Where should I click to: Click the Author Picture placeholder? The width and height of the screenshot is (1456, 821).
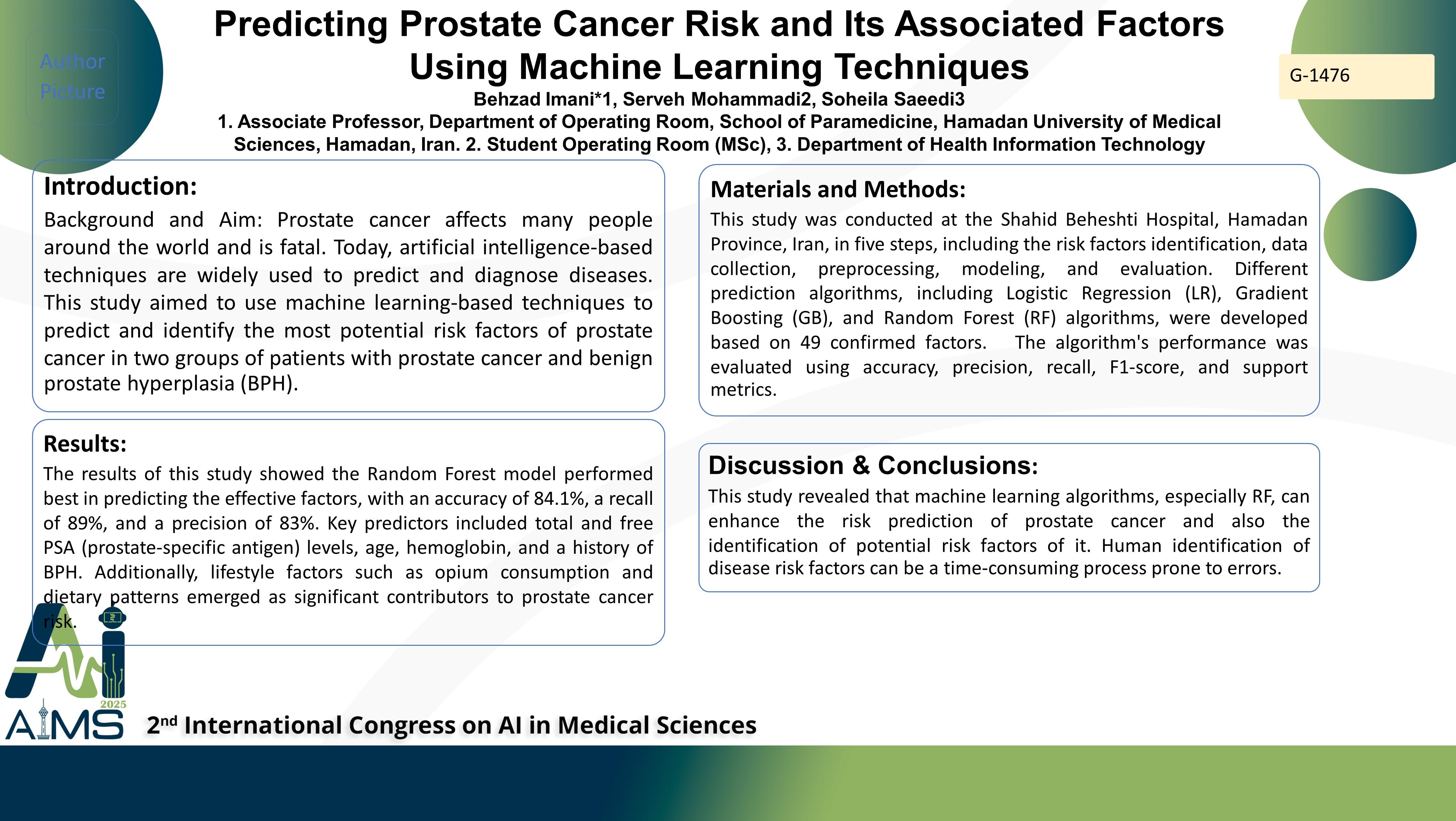click(x=72, y=77)
